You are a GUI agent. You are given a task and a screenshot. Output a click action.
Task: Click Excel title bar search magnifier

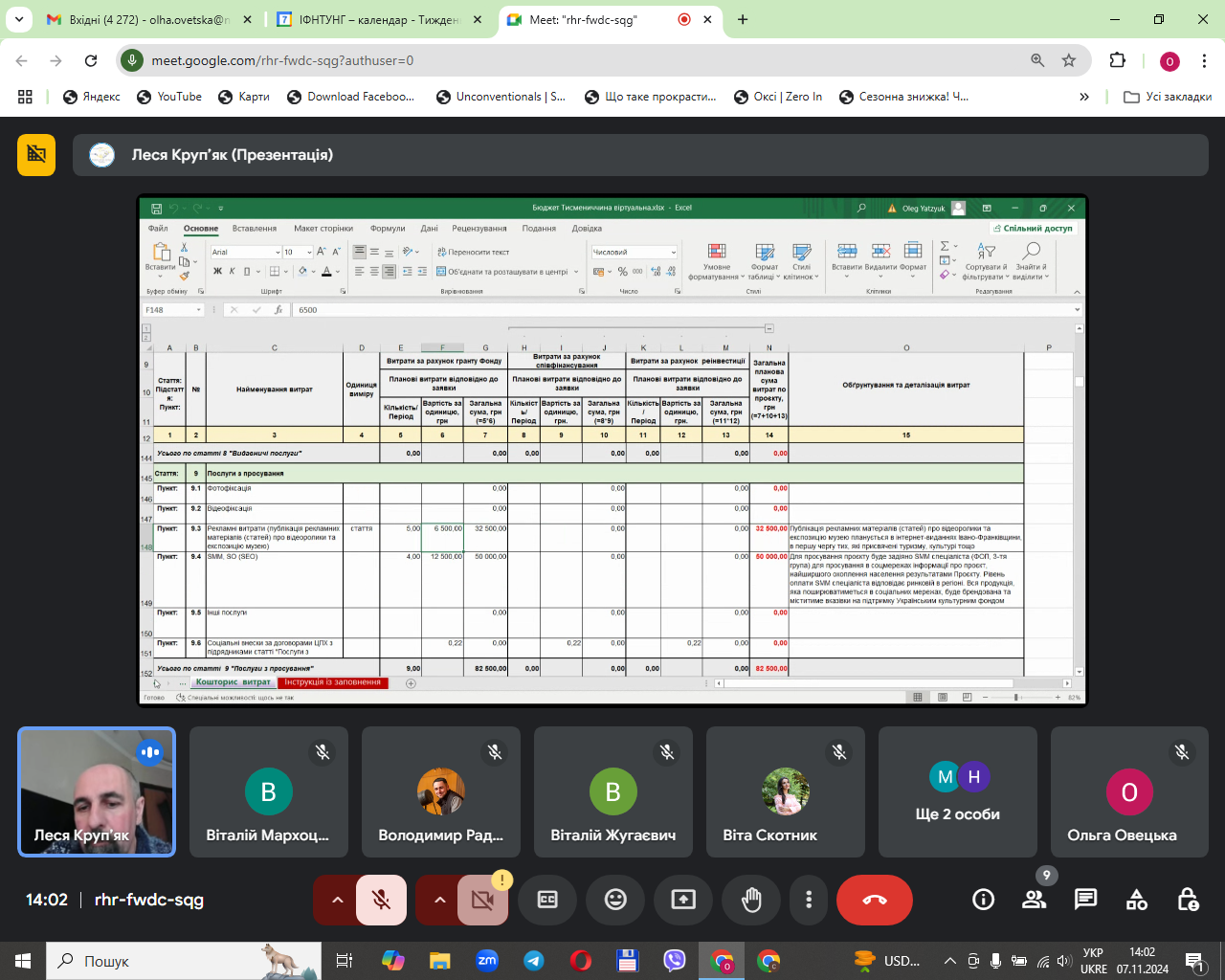click(x=861, y=208)
